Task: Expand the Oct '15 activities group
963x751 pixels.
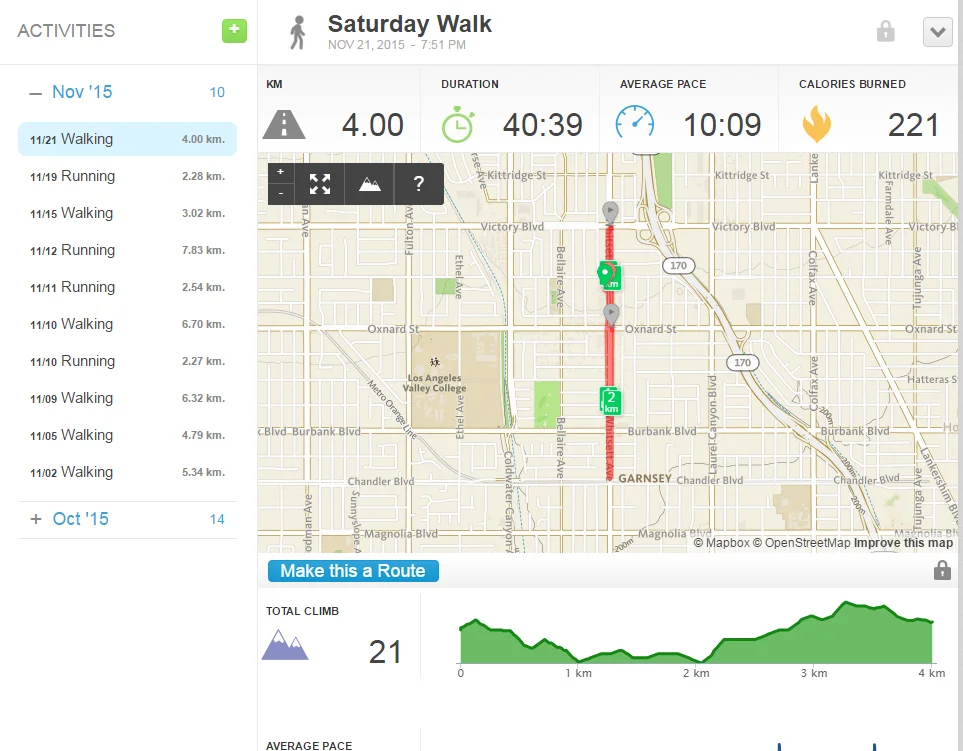Action: (x=36, y=519)
